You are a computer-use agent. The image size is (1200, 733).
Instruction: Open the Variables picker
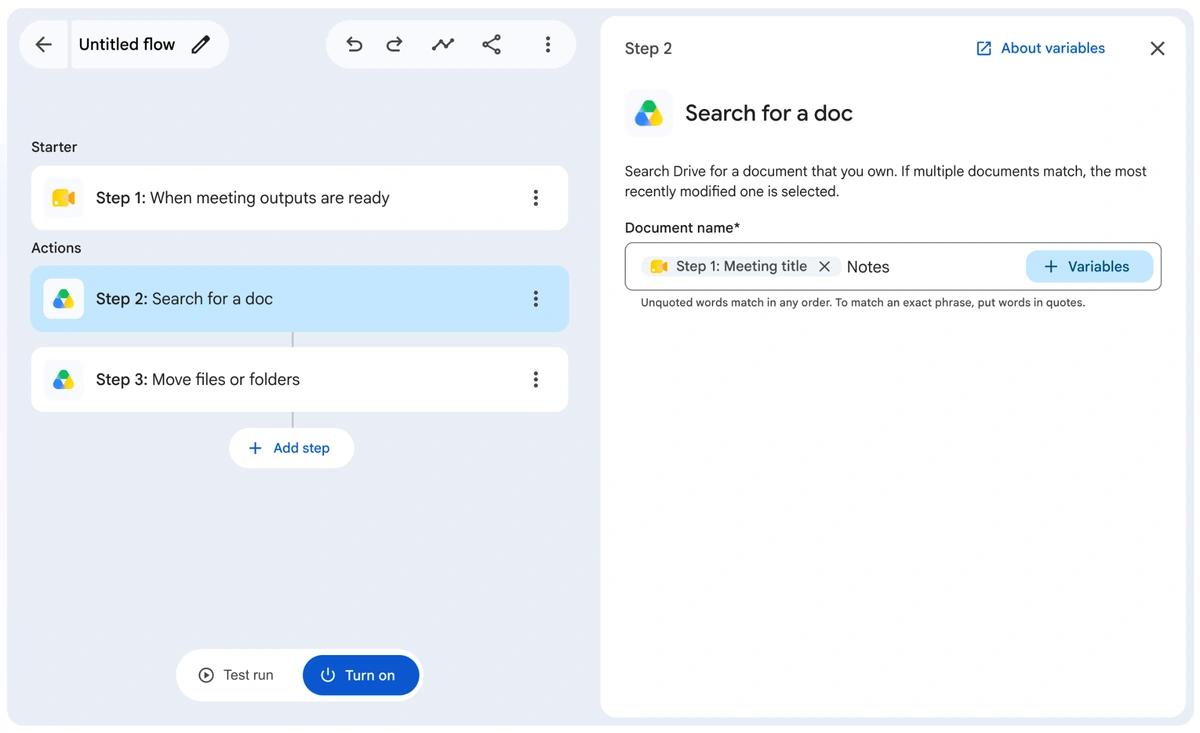1089,267
